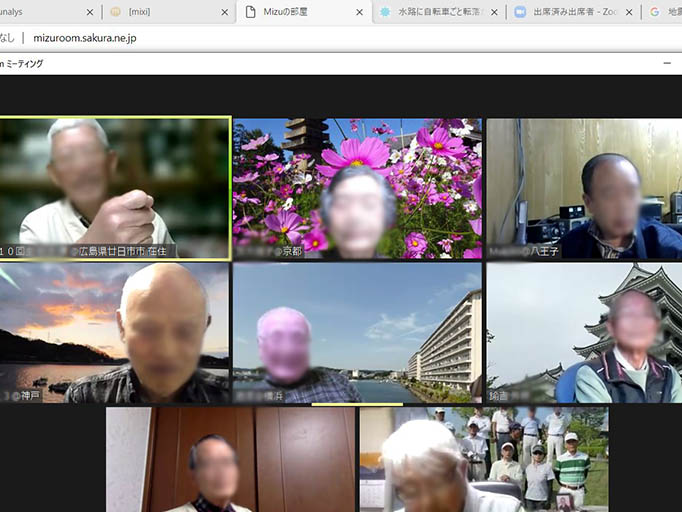Click the mixi favicon on its tab
The height and width of the screenshot is (512, 682).
116,12
